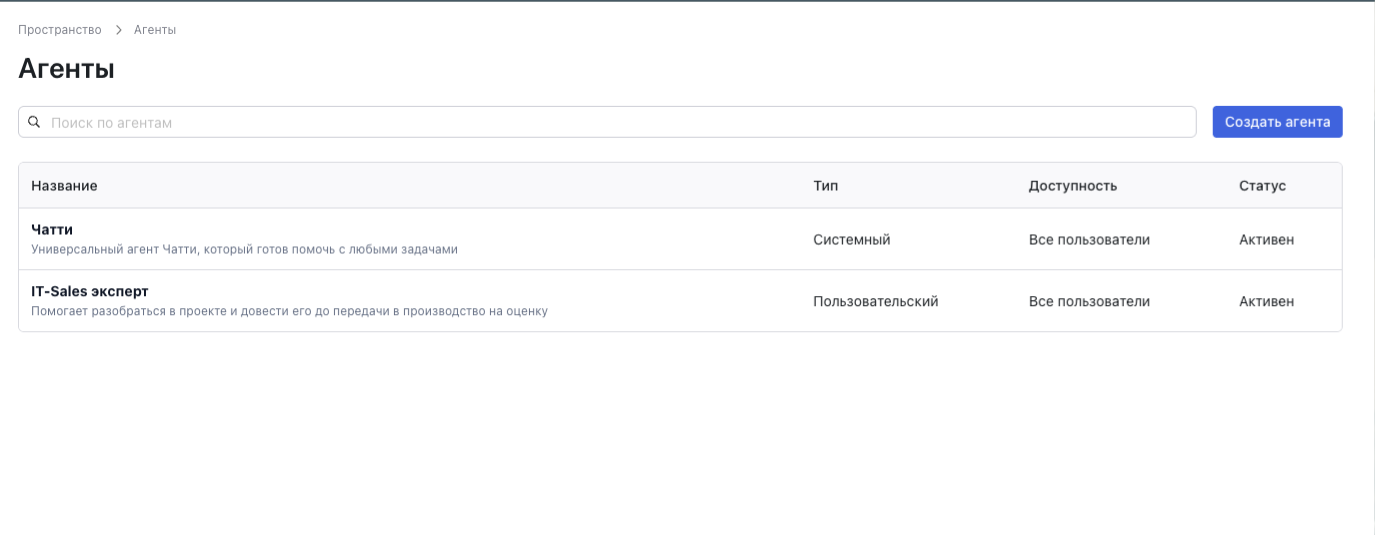Focus the 'Поиск по агентам' search field

tap(607, 122)
